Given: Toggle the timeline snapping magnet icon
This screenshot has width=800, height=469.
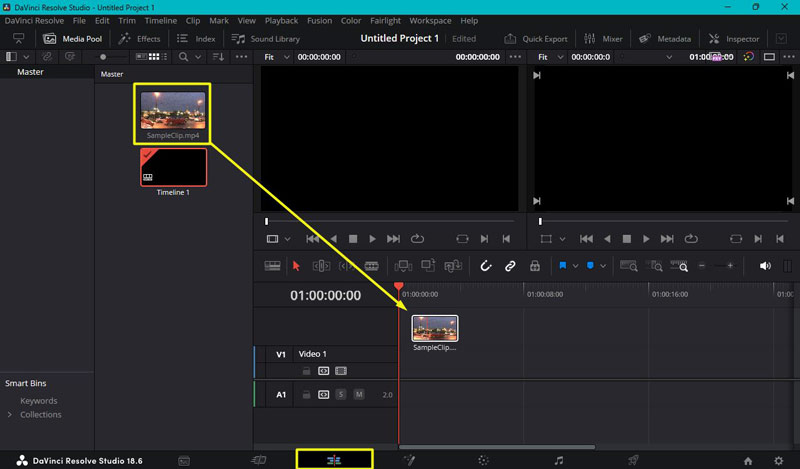Looking at the screenshot, I should (x=486, y=266).
